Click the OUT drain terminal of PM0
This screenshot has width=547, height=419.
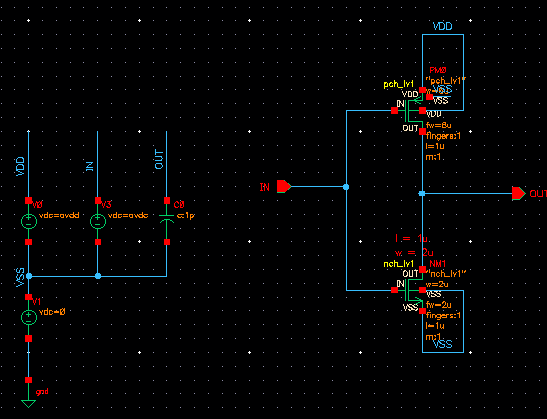pyautogui.click(x=422, y=132)
